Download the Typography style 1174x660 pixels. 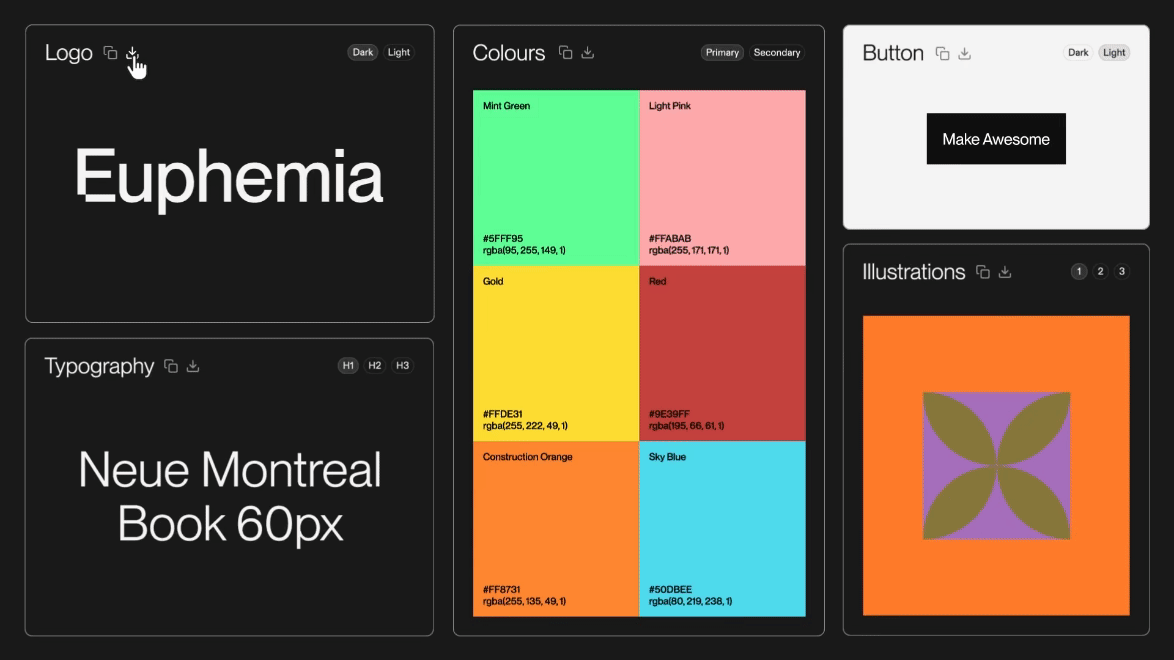194,366
